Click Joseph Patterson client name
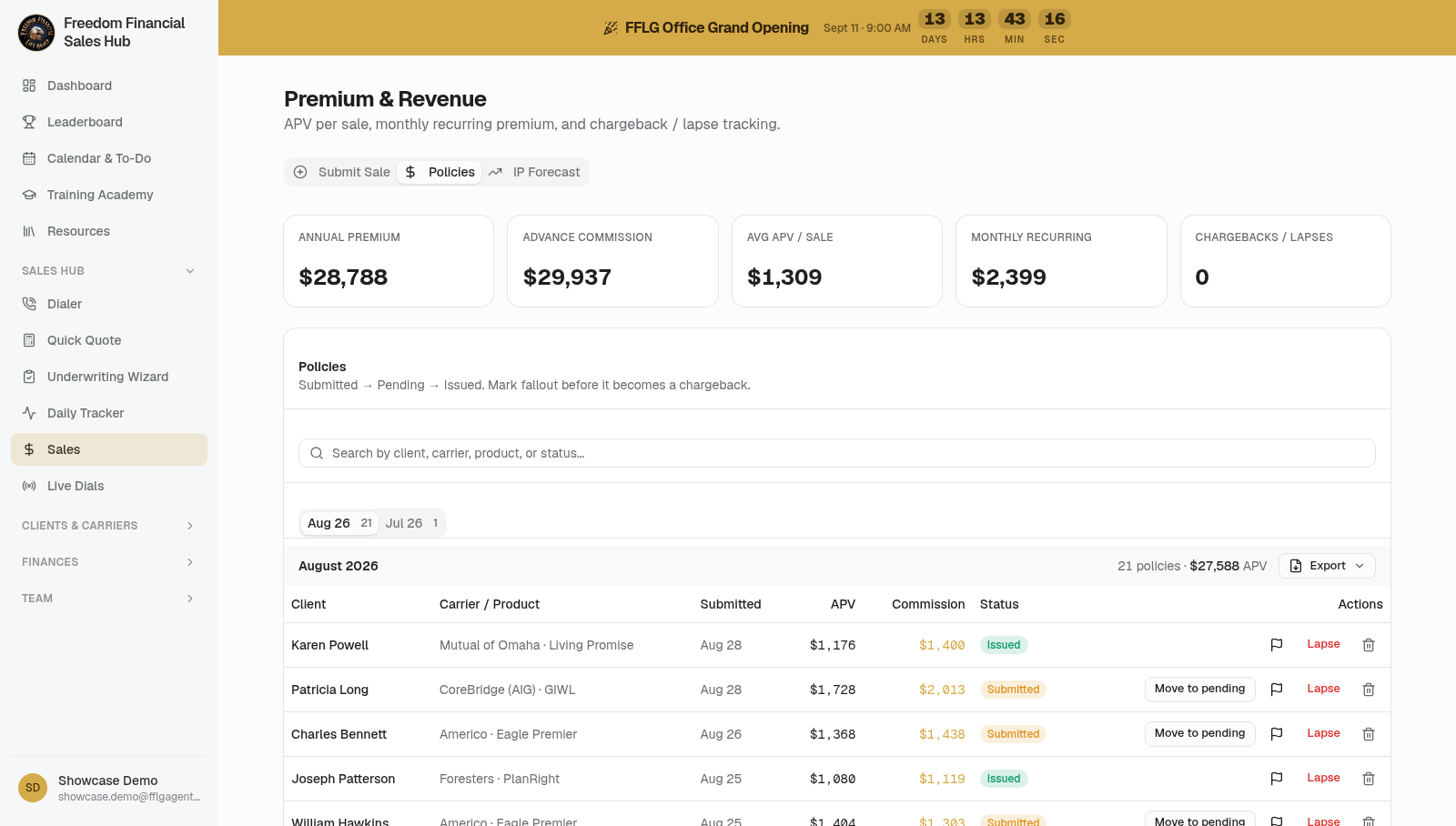 pyautogui.click(x=343, y=779)
